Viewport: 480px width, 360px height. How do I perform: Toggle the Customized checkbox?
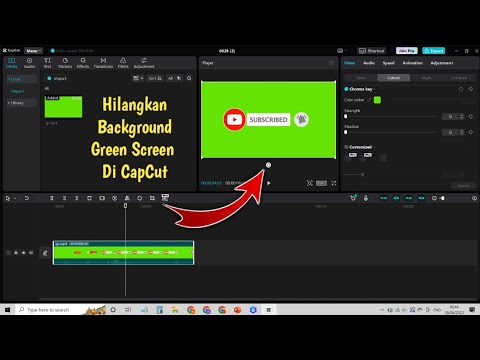346,147
